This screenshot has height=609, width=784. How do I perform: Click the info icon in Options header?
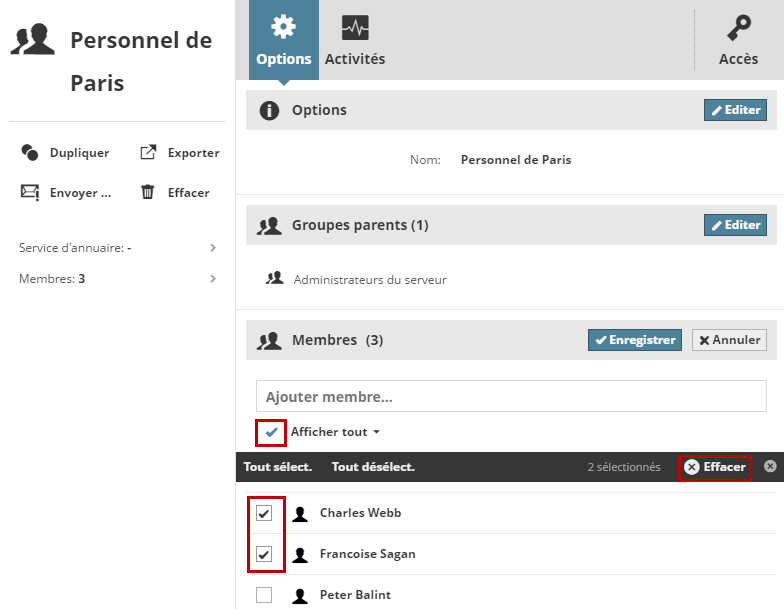(269, 110)
